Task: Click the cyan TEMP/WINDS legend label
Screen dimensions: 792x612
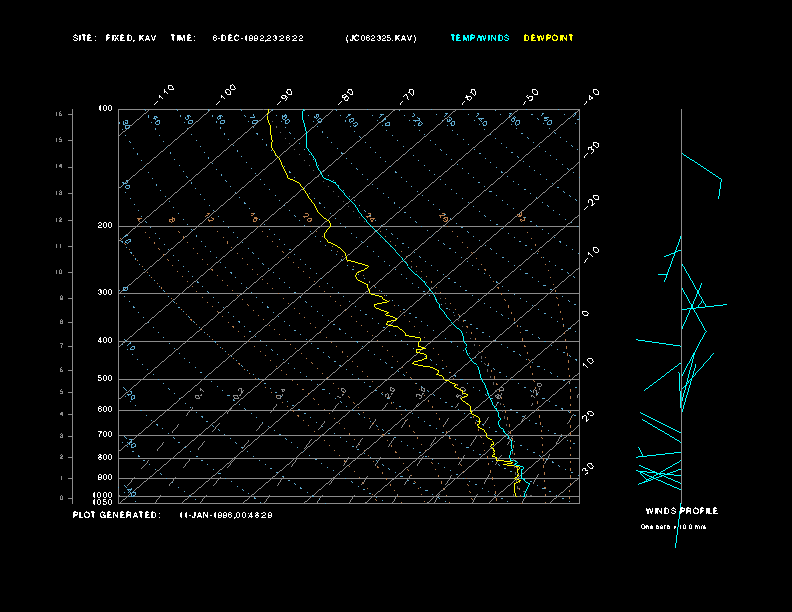Action: coord(480,38)
